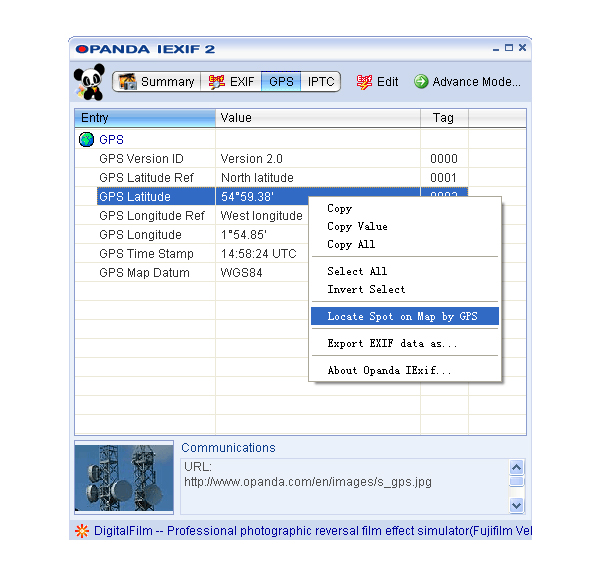The height and width of the screenshot is (576, 600).
Task: Open the IPTC tab
Action: click(321, 82)
